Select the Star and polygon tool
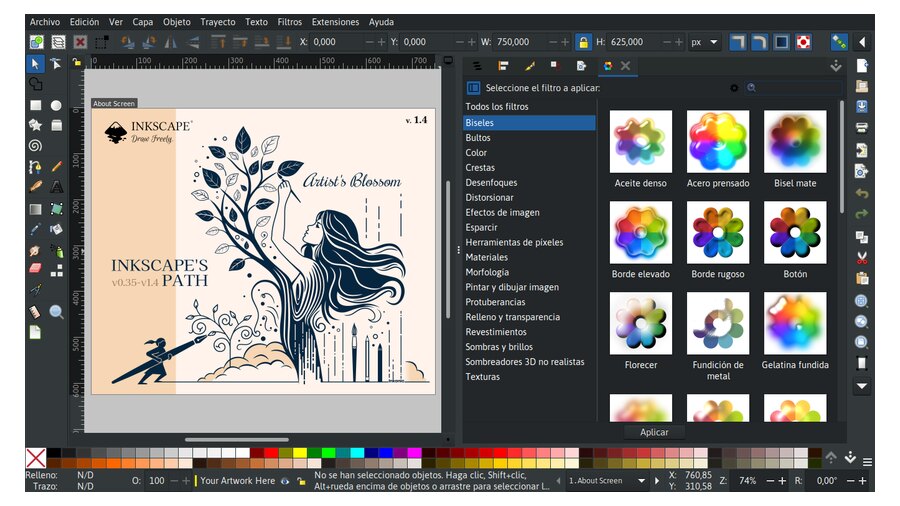This screenshot has height=506, width=900. point(36,125)
